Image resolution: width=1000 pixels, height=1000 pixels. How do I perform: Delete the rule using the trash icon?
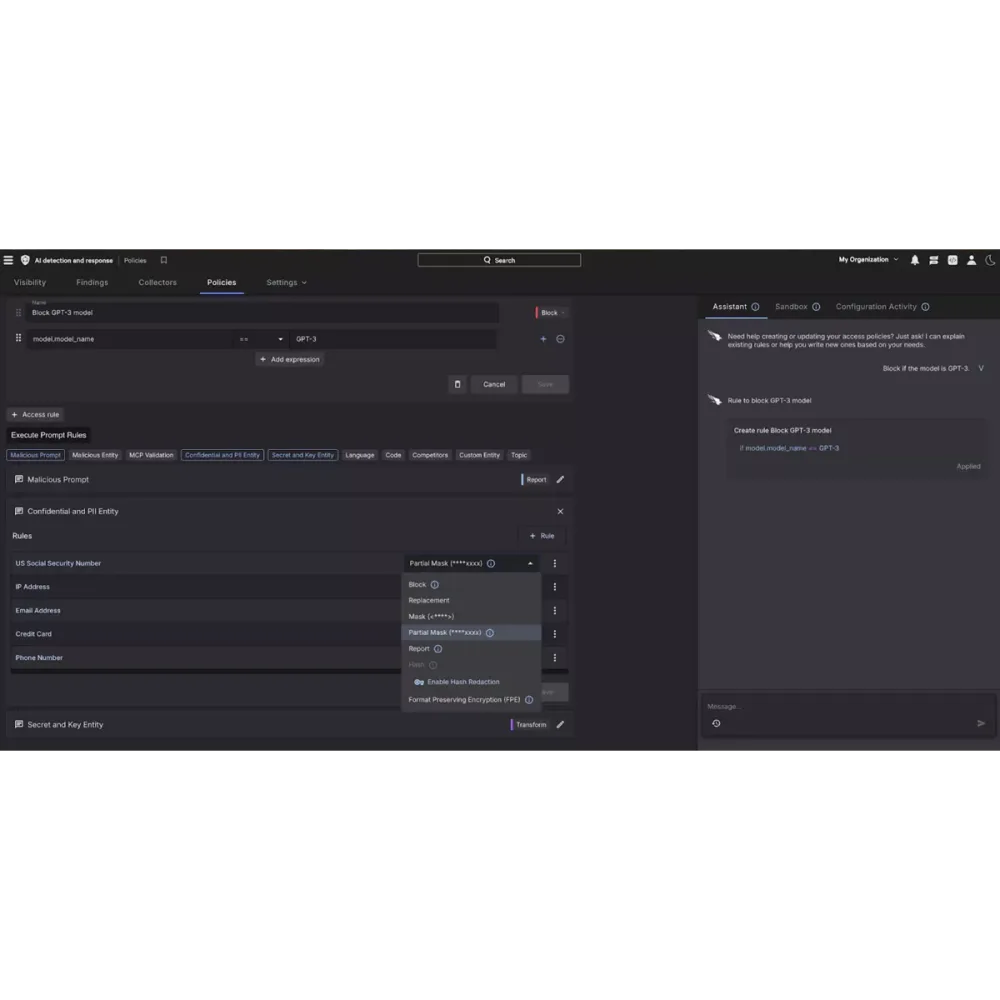(457, 385)
